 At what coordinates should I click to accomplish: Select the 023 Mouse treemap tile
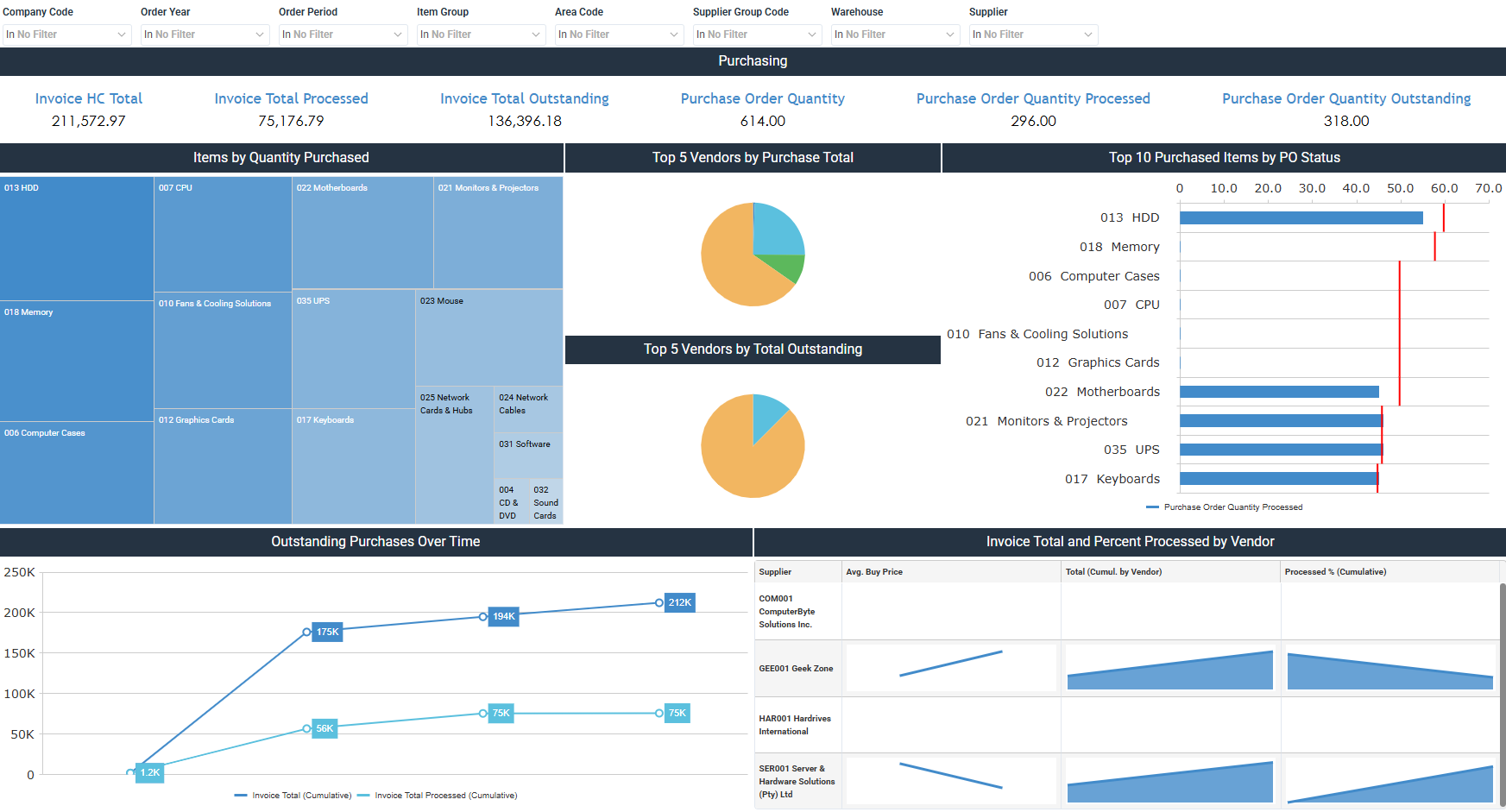click(x=489, y=338)
